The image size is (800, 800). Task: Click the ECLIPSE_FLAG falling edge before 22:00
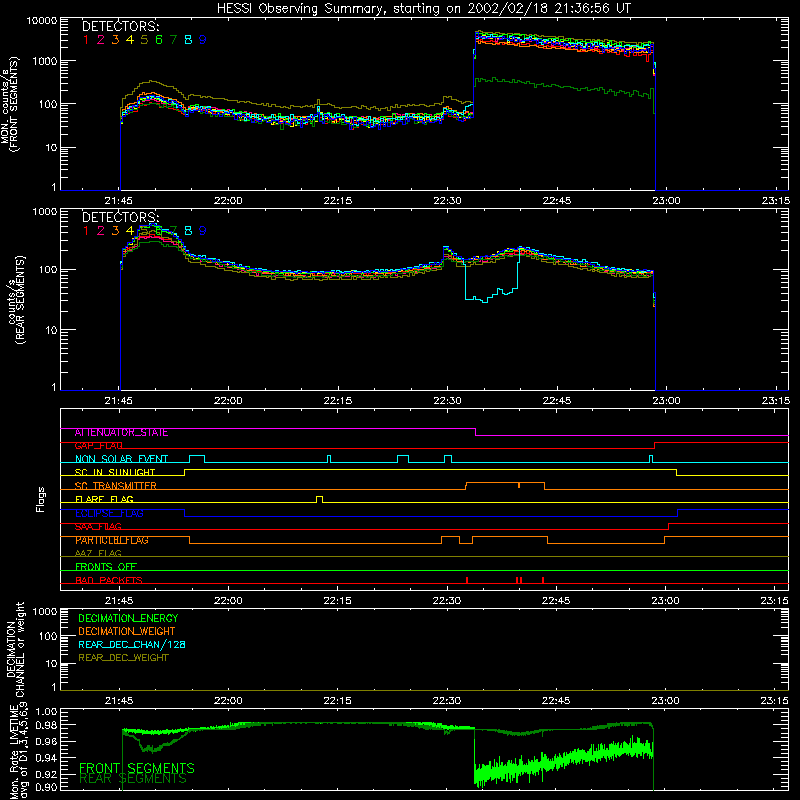(184, 513)
